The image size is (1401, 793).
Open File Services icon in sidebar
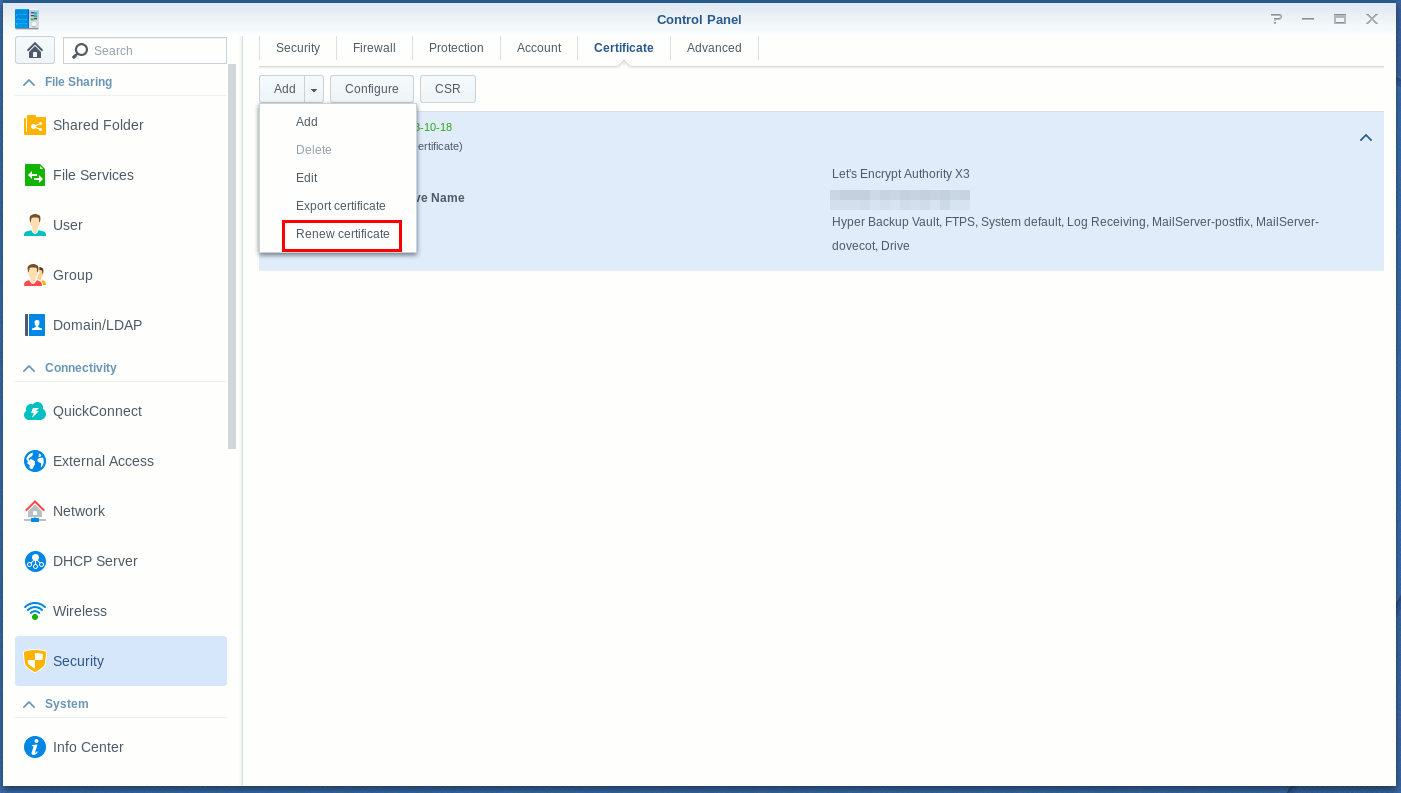click(35, 175)
